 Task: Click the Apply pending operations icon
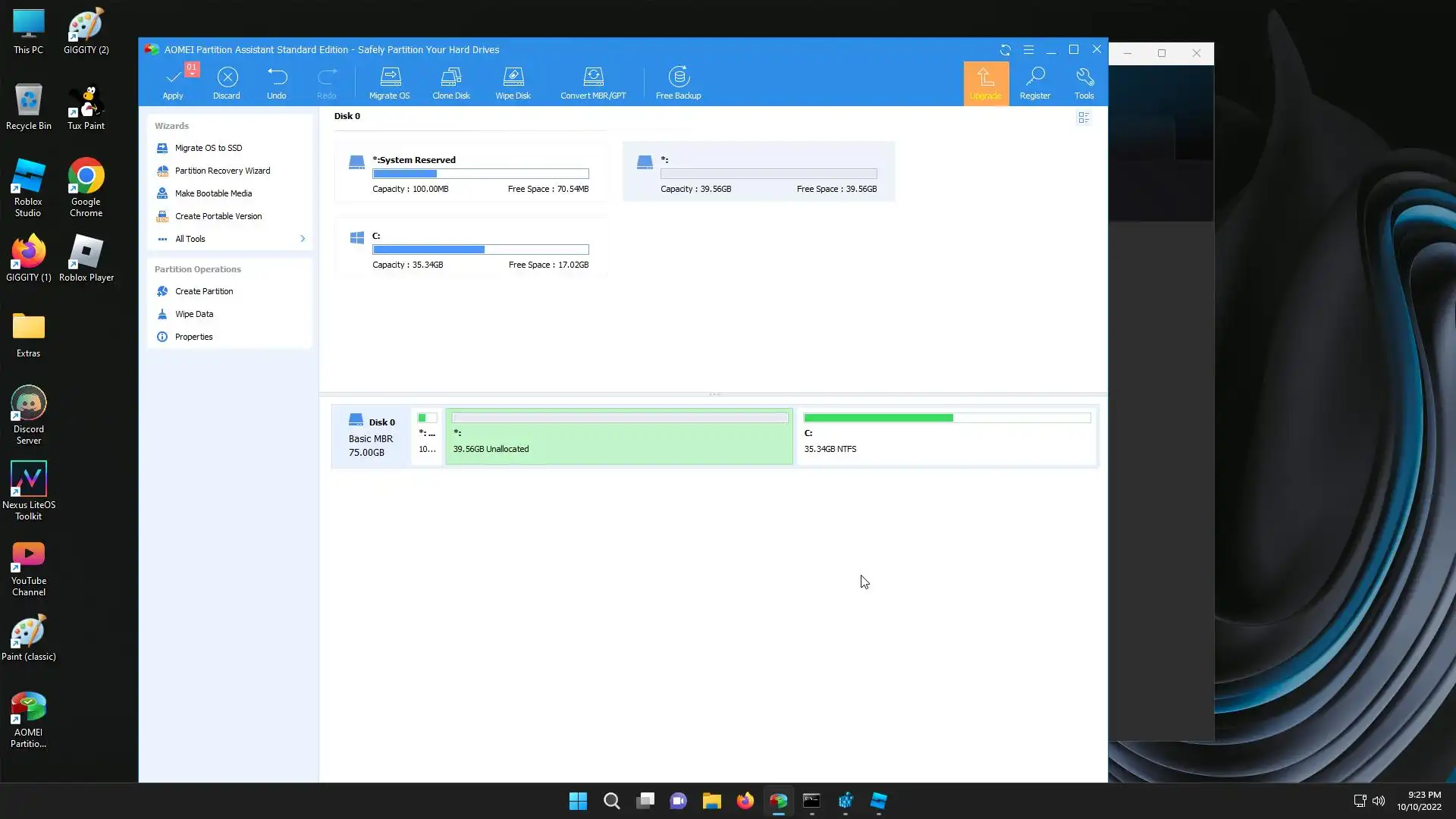173,79
